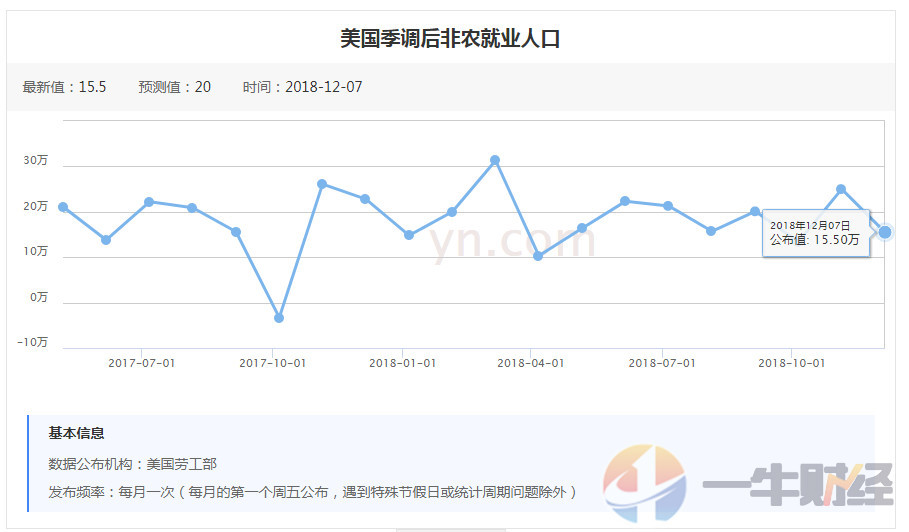Screen dimensions: 909x532
Task: Click the 2018-01-01 x-axis date
Action: coord(402,363)
